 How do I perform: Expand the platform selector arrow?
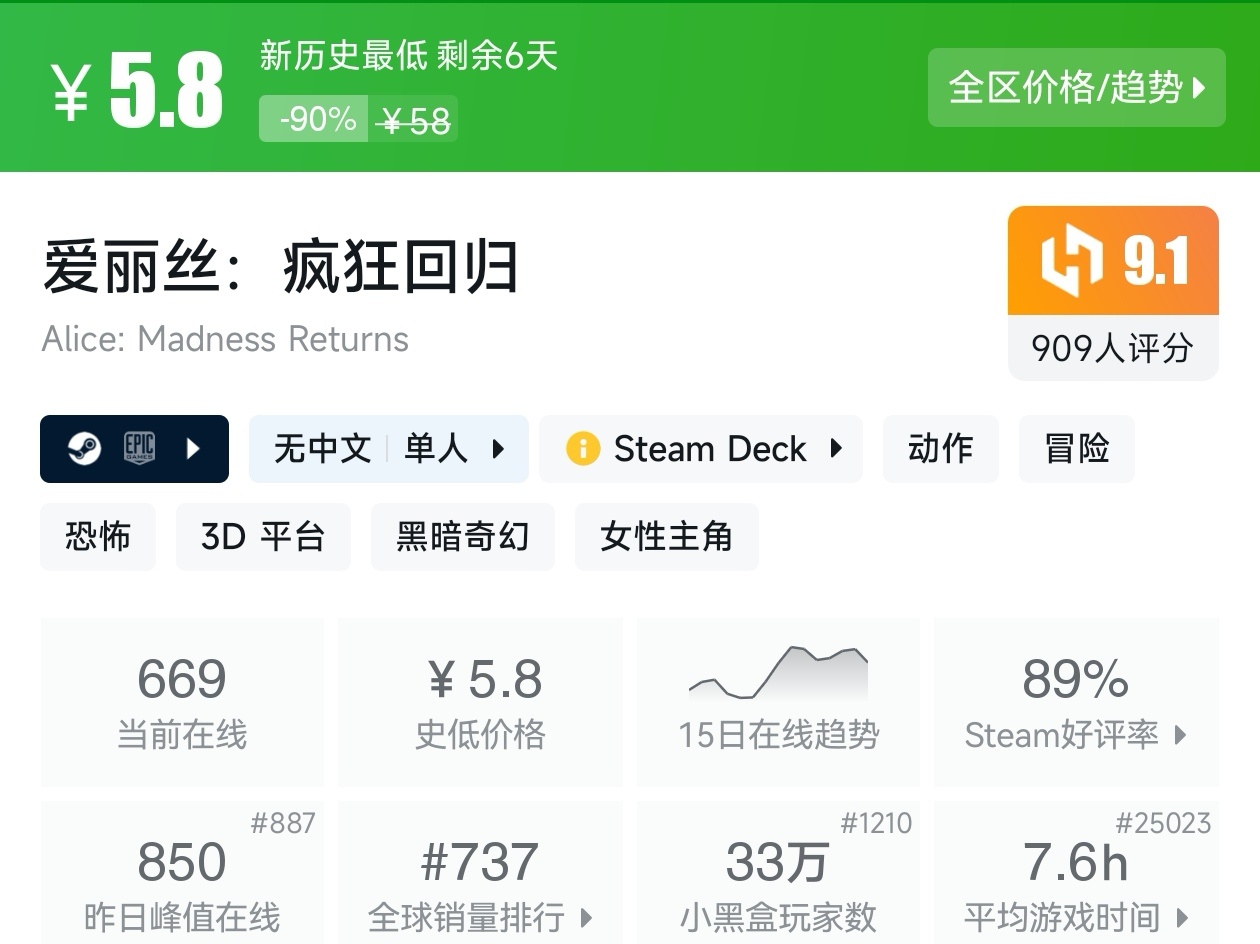(x=194, y=449)
